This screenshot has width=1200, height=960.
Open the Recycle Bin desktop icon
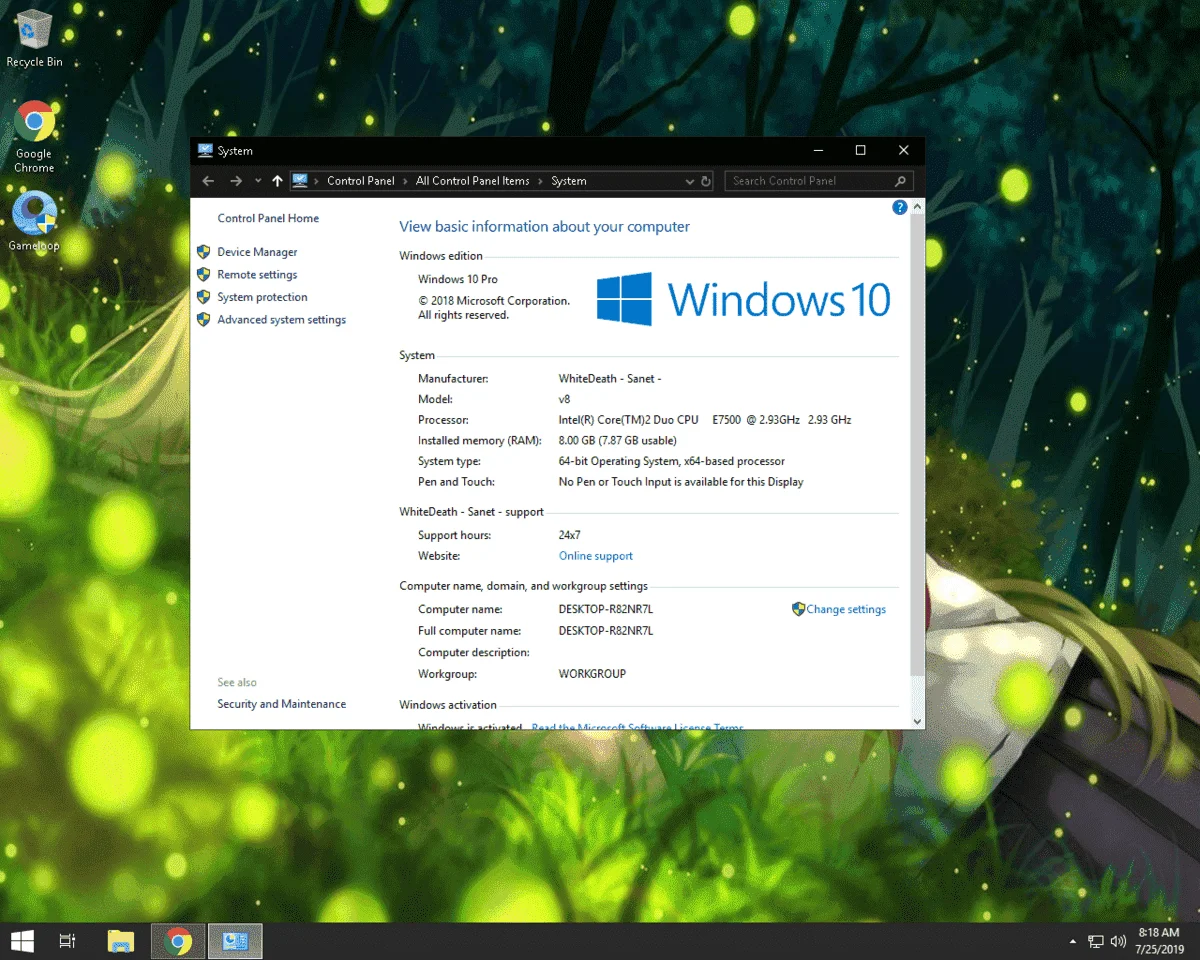click(x=34, y=39)
